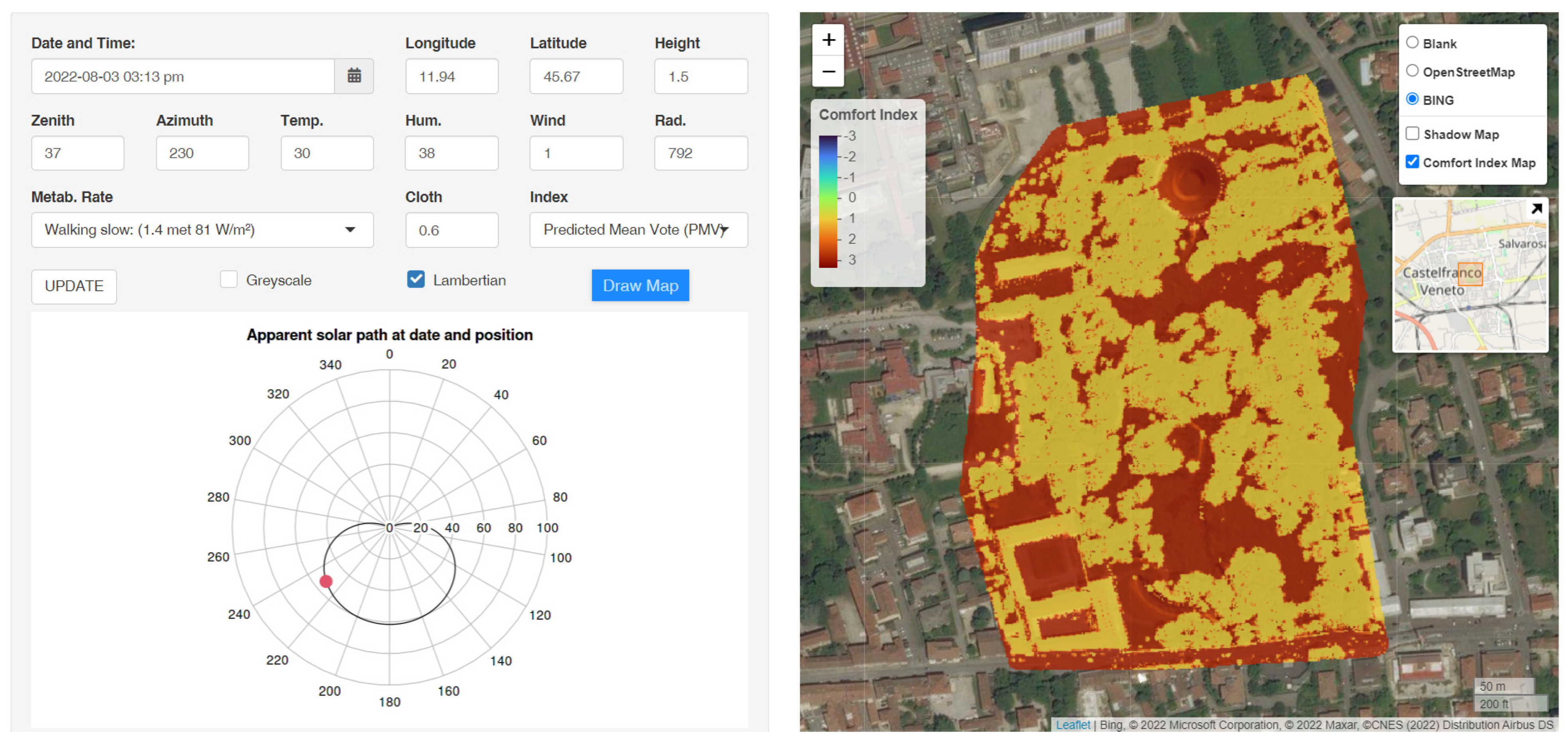Select the BING base layer
This screenshot has height=741, width=1568.
(x=1413, y=99)
